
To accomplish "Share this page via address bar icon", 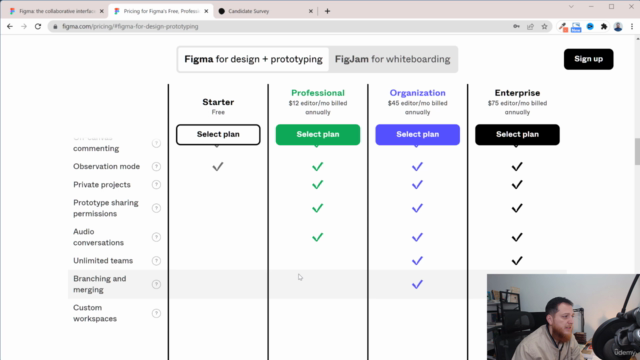I will click(x=530, y=27).
